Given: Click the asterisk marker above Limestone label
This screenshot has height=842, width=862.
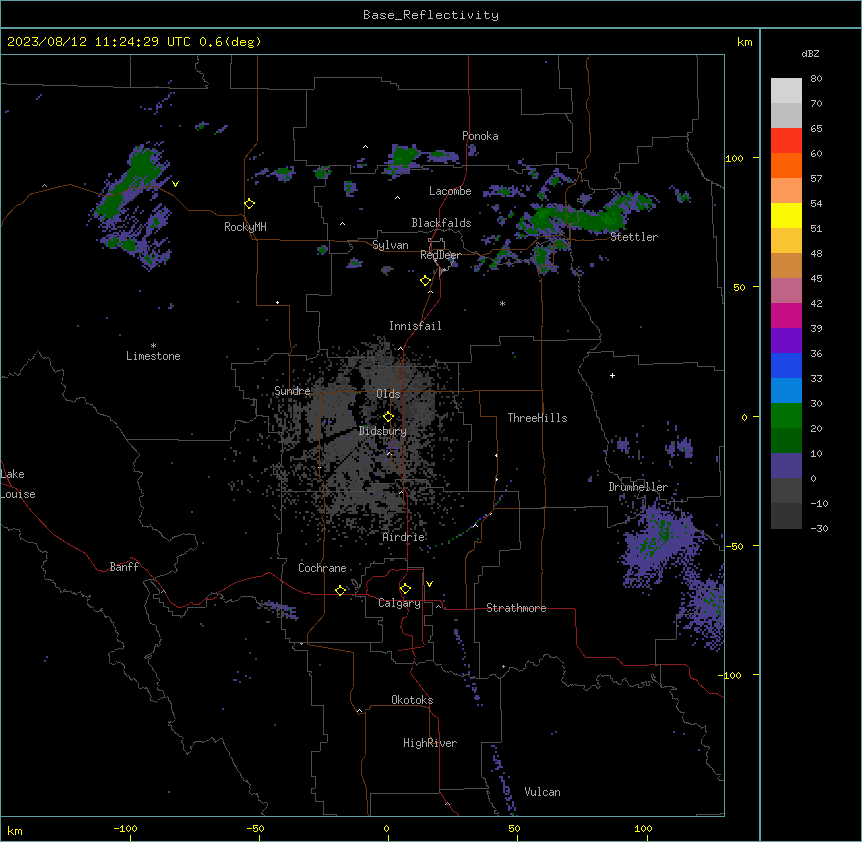Looking at the screenshot, I should coord(153,346).
